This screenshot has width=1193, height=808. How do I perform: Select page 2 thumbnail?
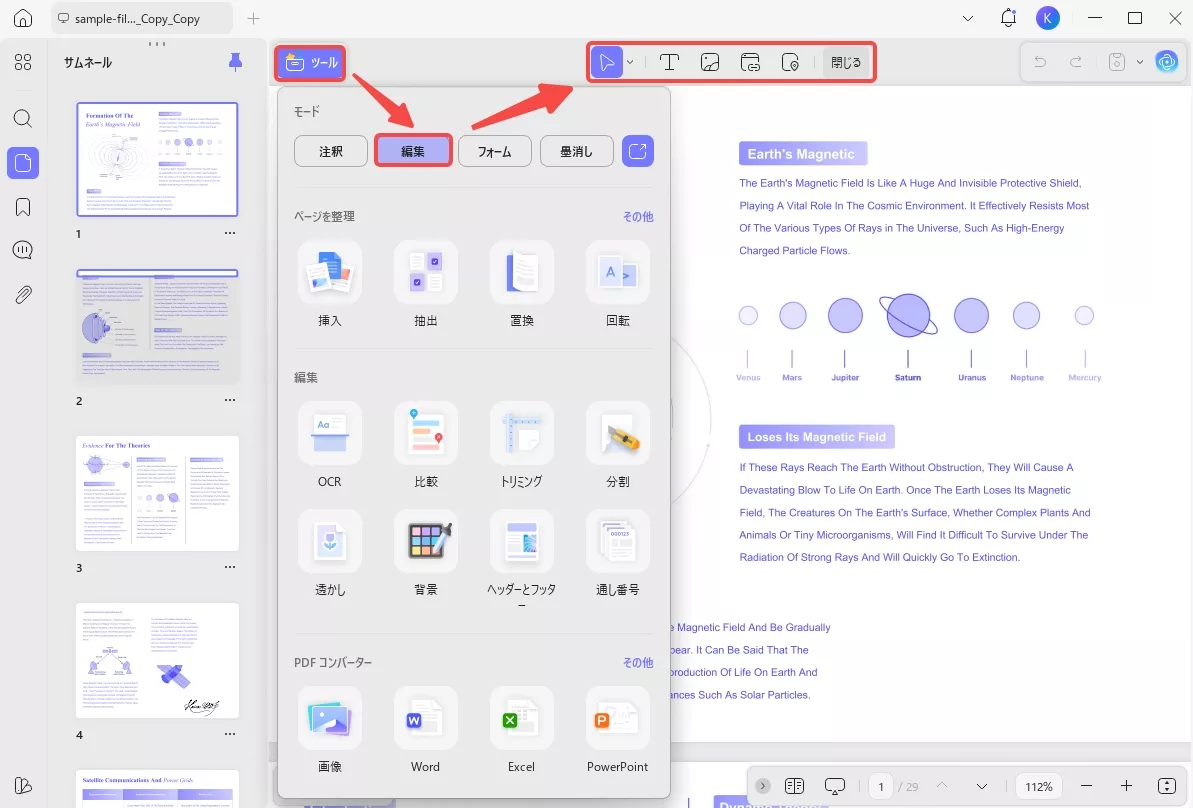point(157,326)
